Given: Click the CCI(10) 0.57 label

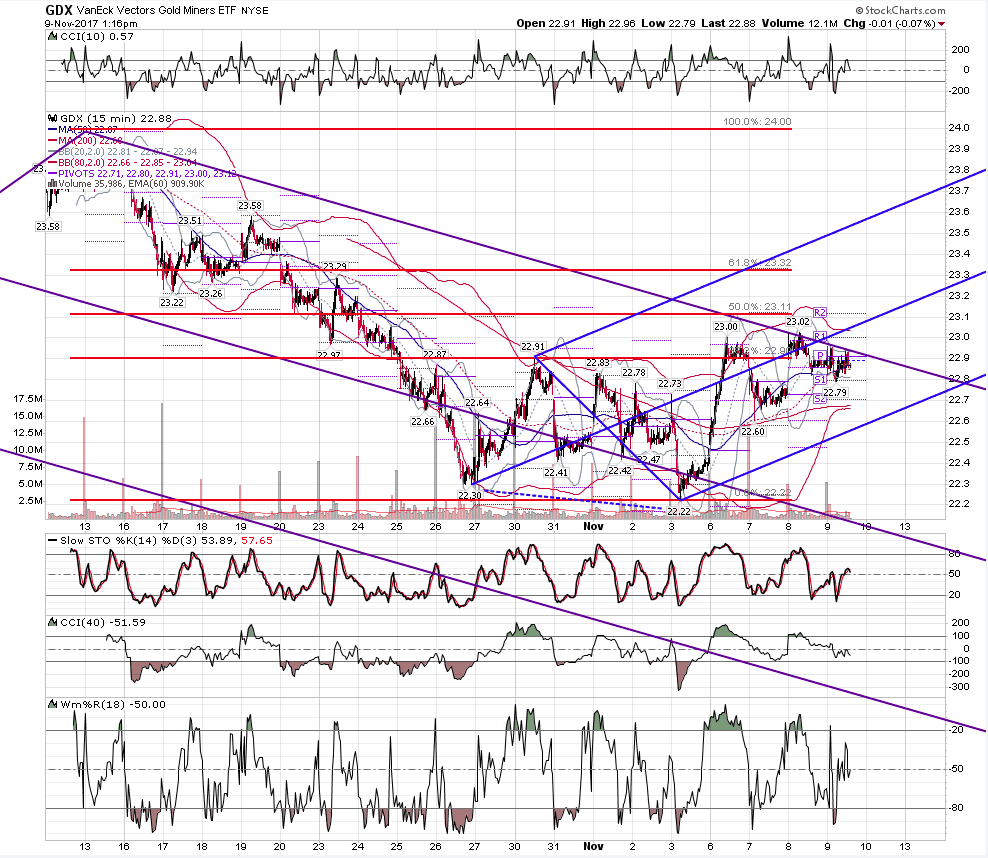Looking at the screenshot, I should (x=97, y=37).
